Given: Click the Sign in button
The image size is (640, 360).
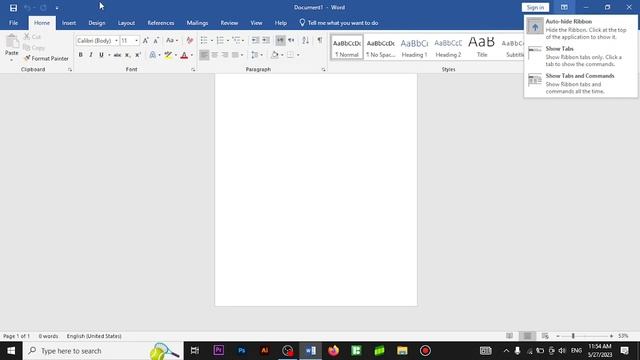Looking at the screenshot, I should pos(535,7).
